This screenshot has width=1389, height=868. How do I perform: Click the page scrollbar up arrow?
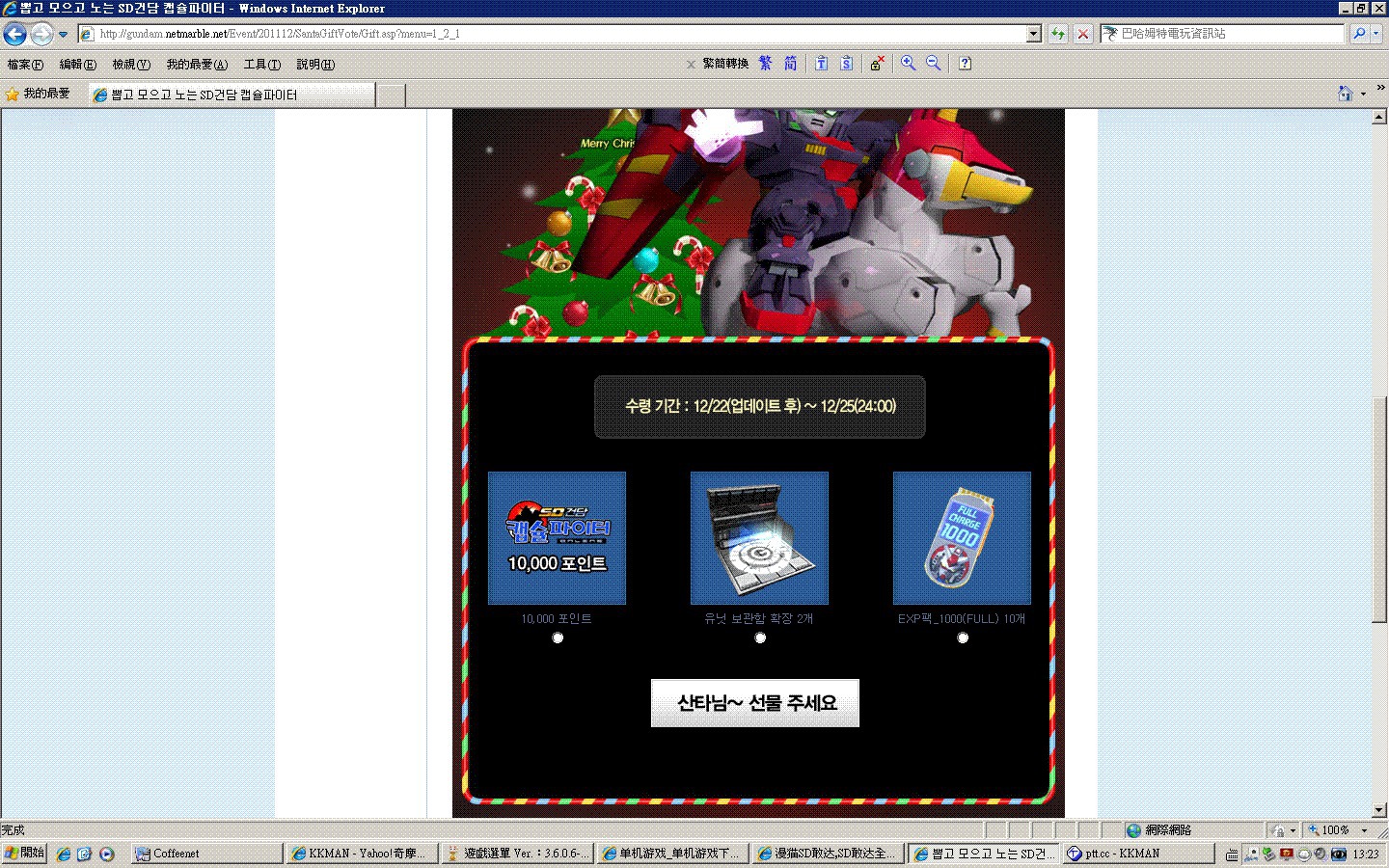click(x=1379, y=117)
